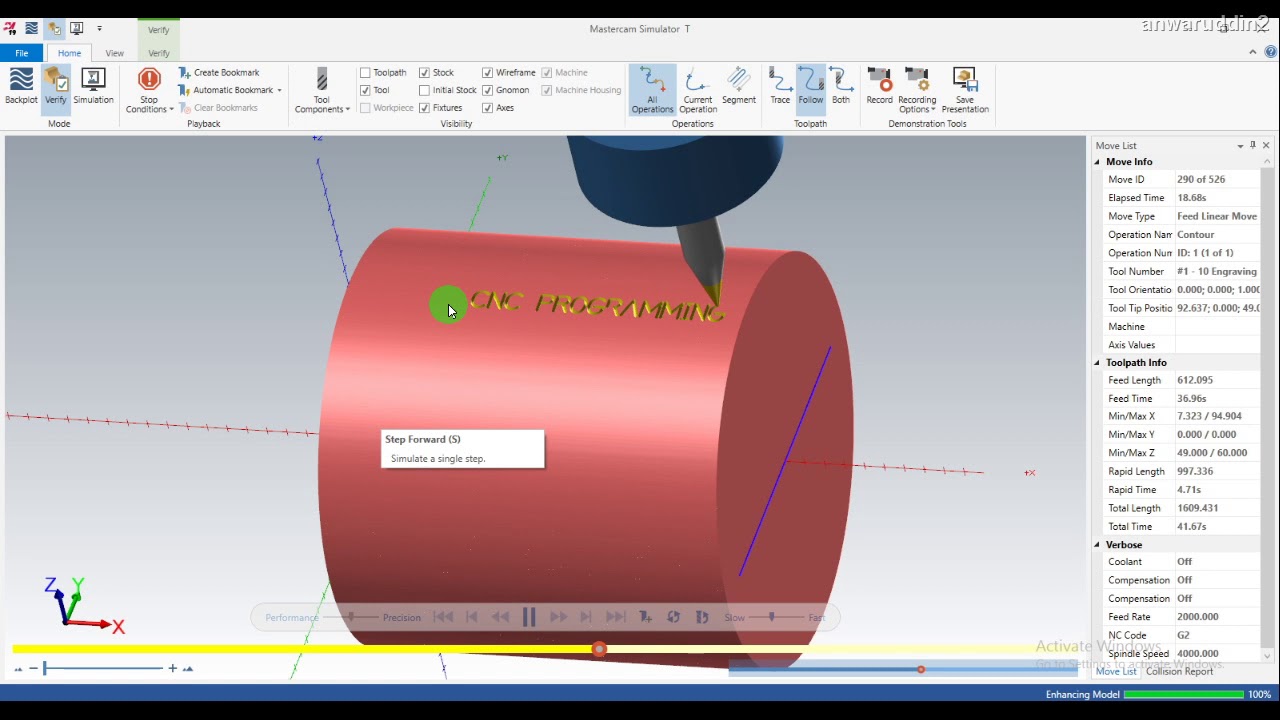Viewport: 1280px width, 720px height.
Task: Step forward a single step
Action: click(586, 617)
